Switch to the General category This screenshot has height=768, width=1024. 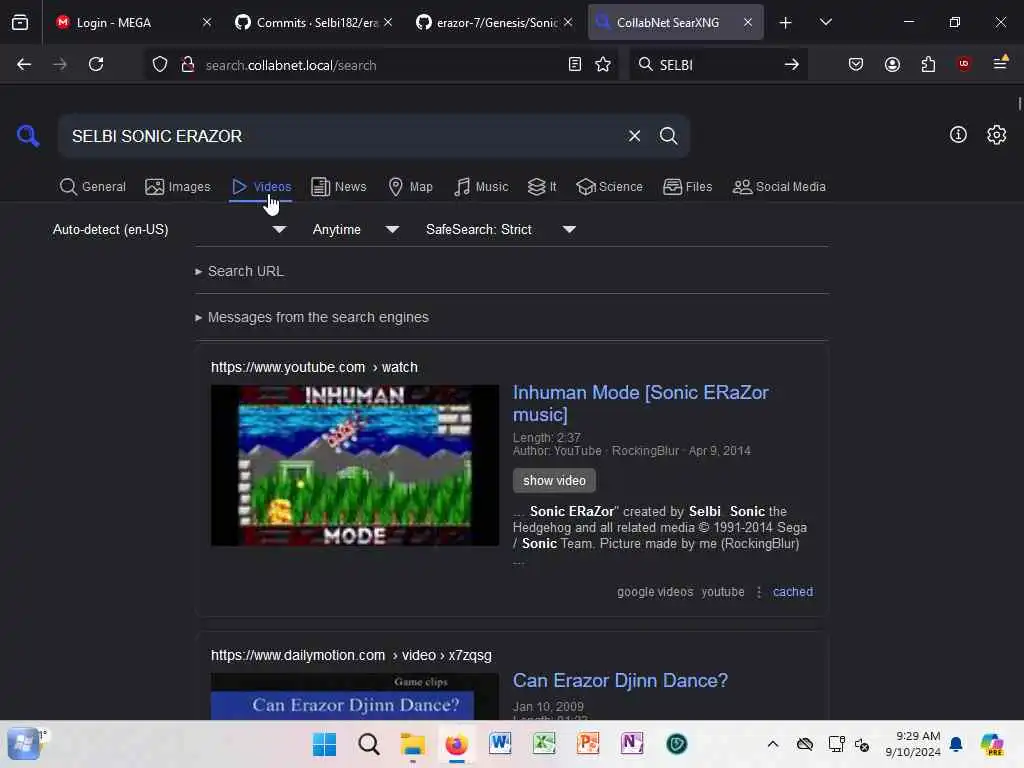point(92,187)
